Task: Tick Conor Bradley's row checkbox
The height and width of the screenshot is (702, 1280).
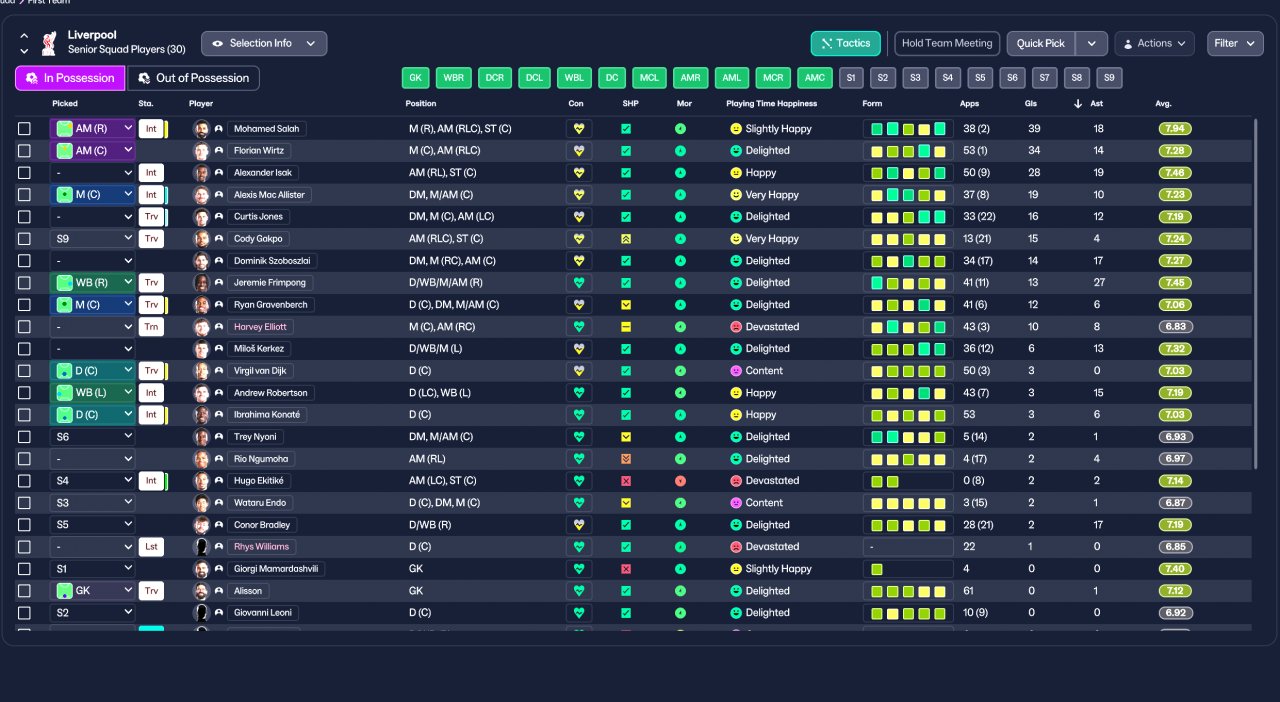Action: click(24, 525)
